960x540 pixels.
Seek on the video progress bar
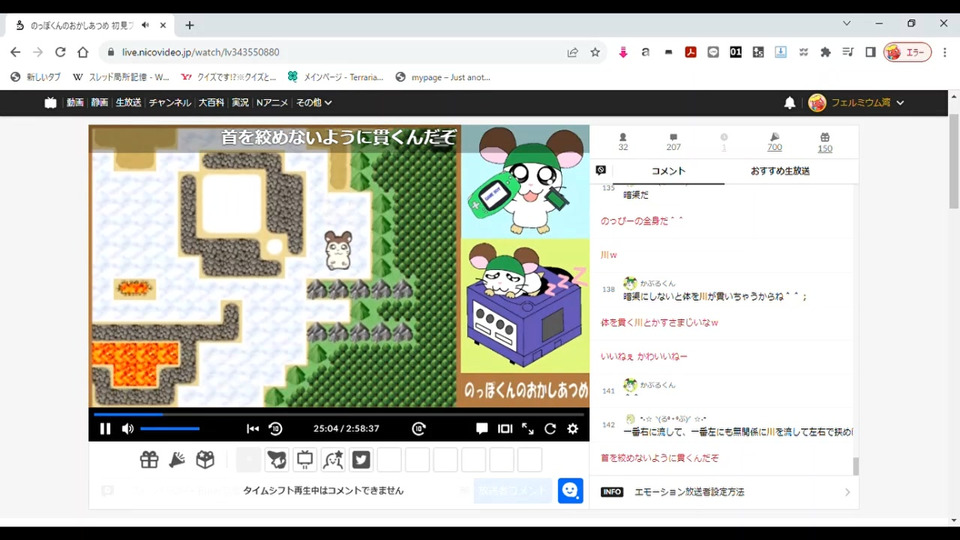pyautogui.click(x=339, y=414)
